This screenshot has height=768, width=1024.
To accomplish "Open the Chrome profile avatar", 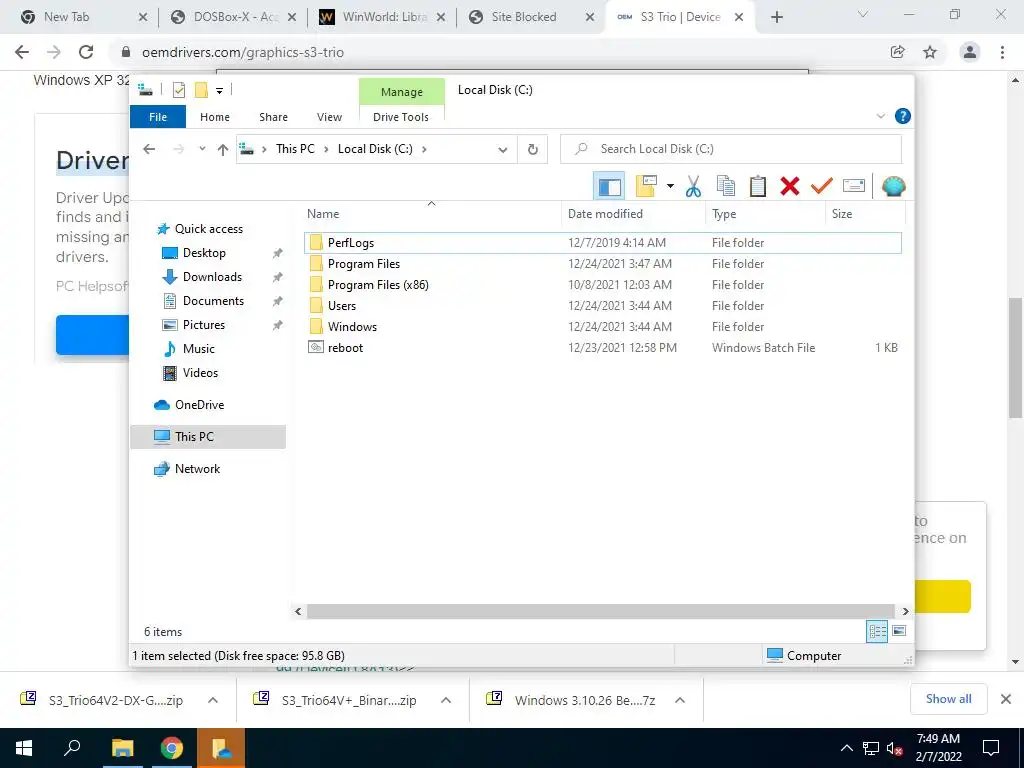I will tap(970, 52).
